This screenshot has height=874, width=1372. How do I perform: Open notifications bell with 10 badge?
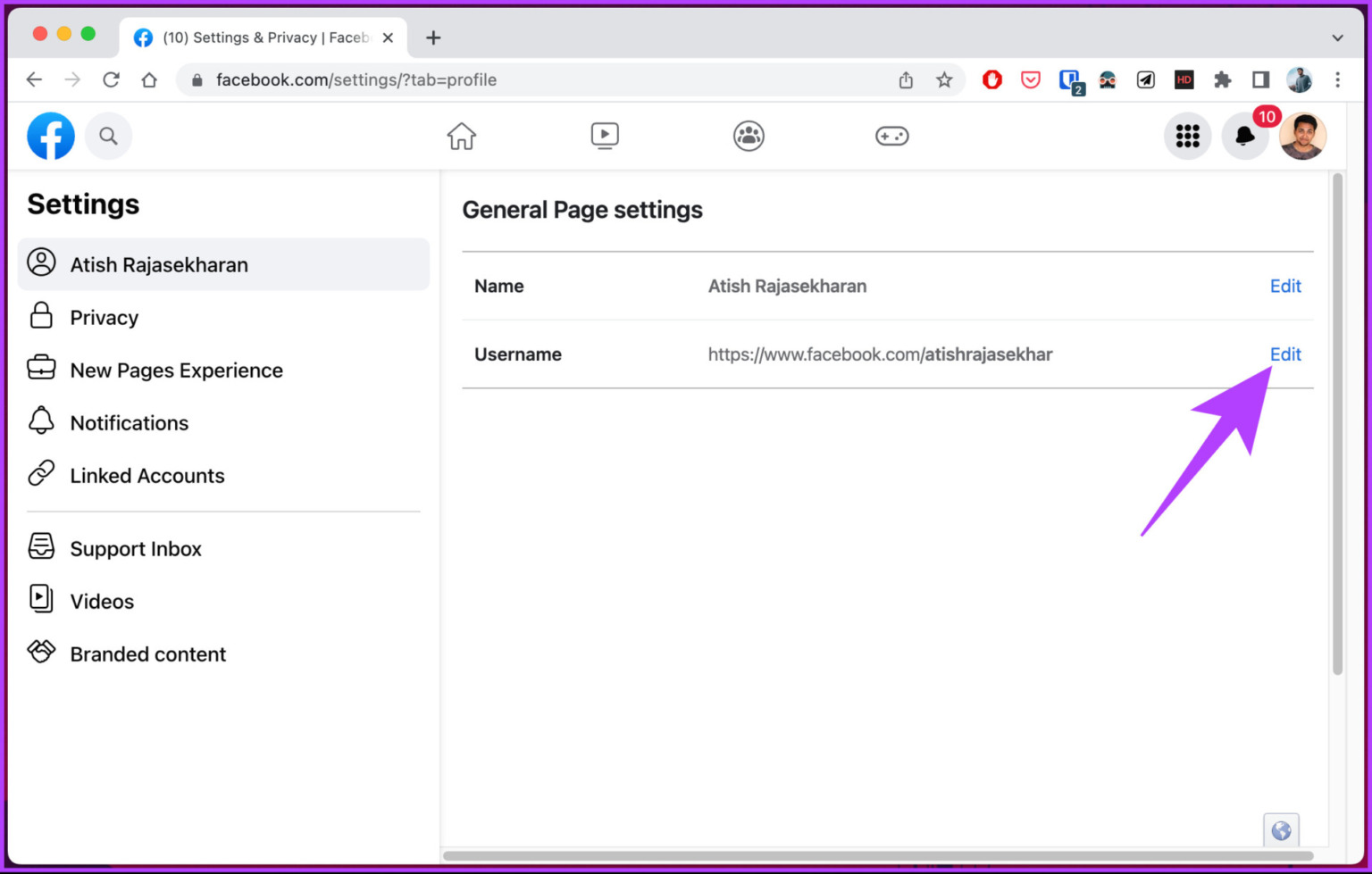click(x=1244, y=137)
